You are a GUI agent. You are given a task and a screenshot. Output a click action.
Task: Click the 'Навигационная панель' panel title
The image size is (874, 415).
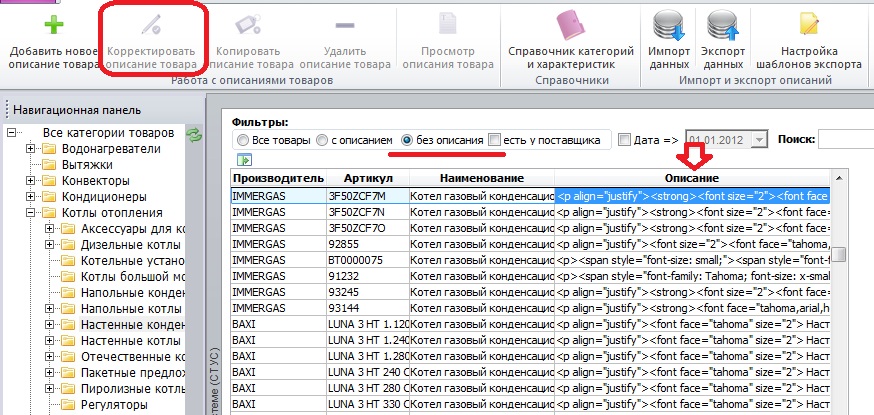[77, 110]
